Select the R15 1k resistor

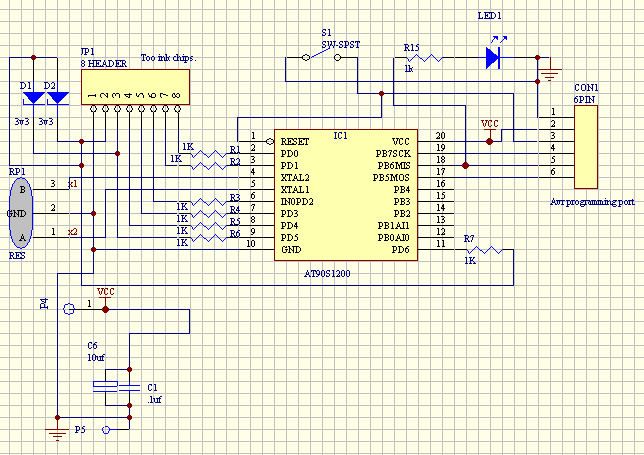point(424,58)
